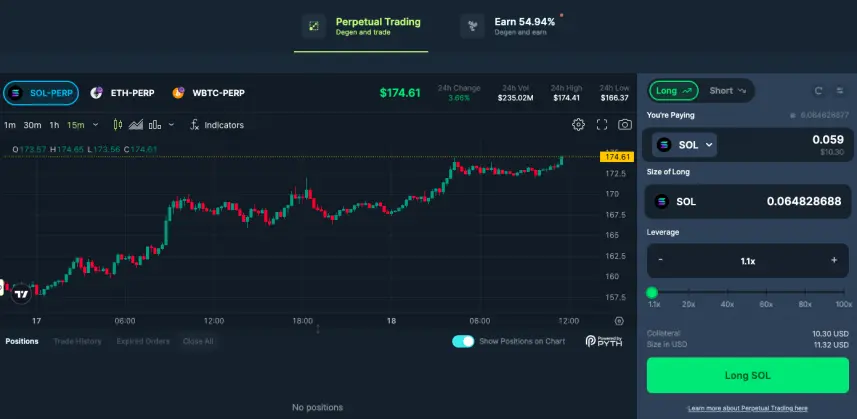
Task: Set leverage slider to 100x
Action: click(843, 304)
